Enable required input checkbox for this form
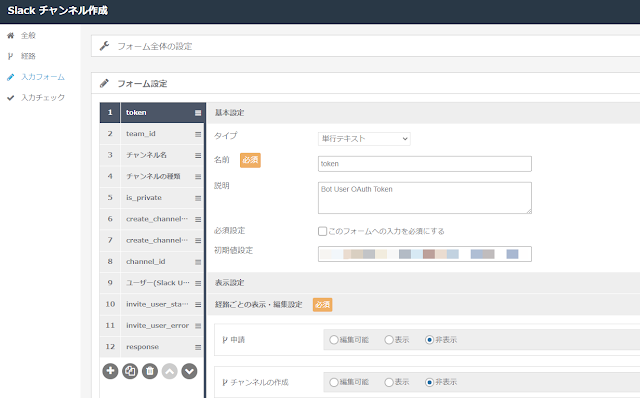This screenshot has height=398, width=640. pos(322,231)
